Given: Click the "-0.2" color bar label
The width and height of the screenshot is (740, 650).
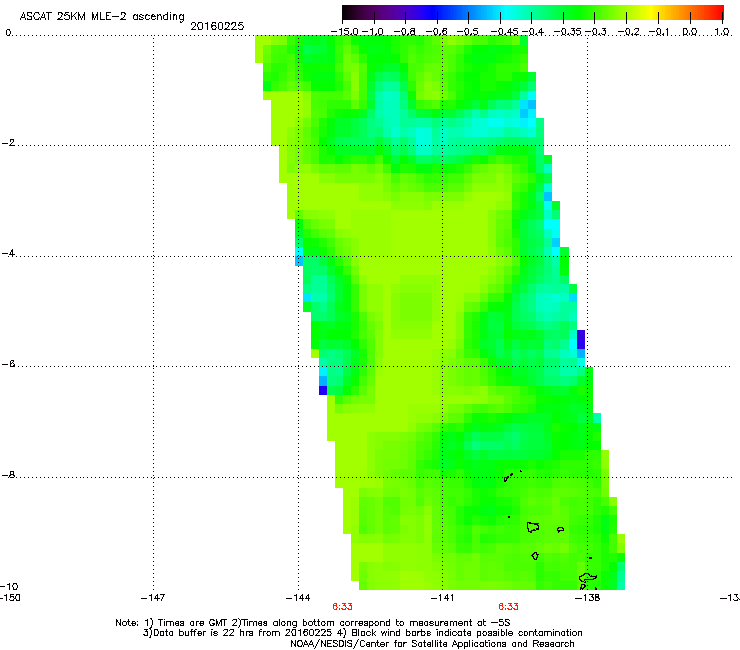Looking at the screenshot, I should coord(629,32).
